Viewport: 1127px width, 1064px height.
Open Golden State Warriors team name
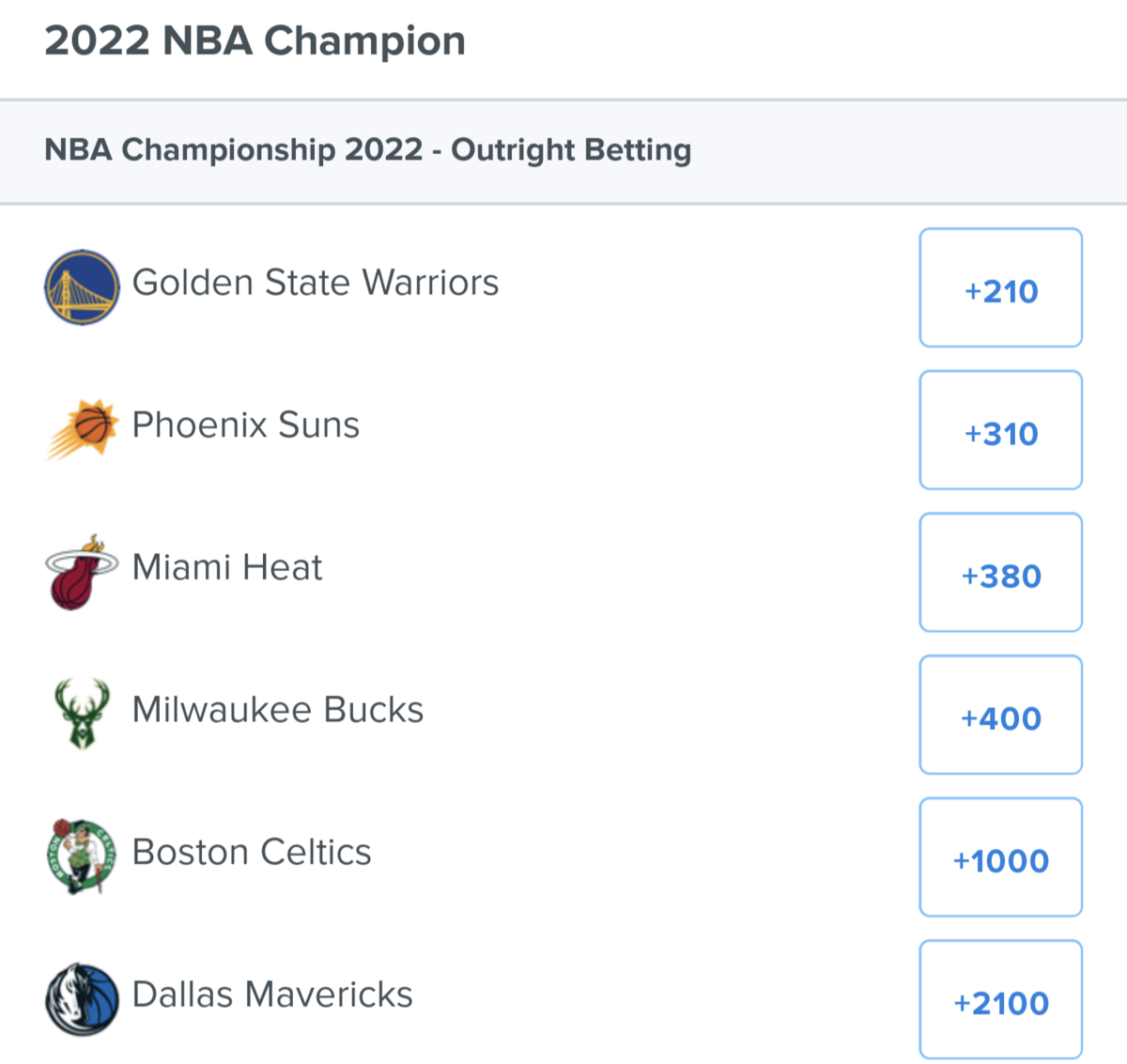[x=315, y=283]
